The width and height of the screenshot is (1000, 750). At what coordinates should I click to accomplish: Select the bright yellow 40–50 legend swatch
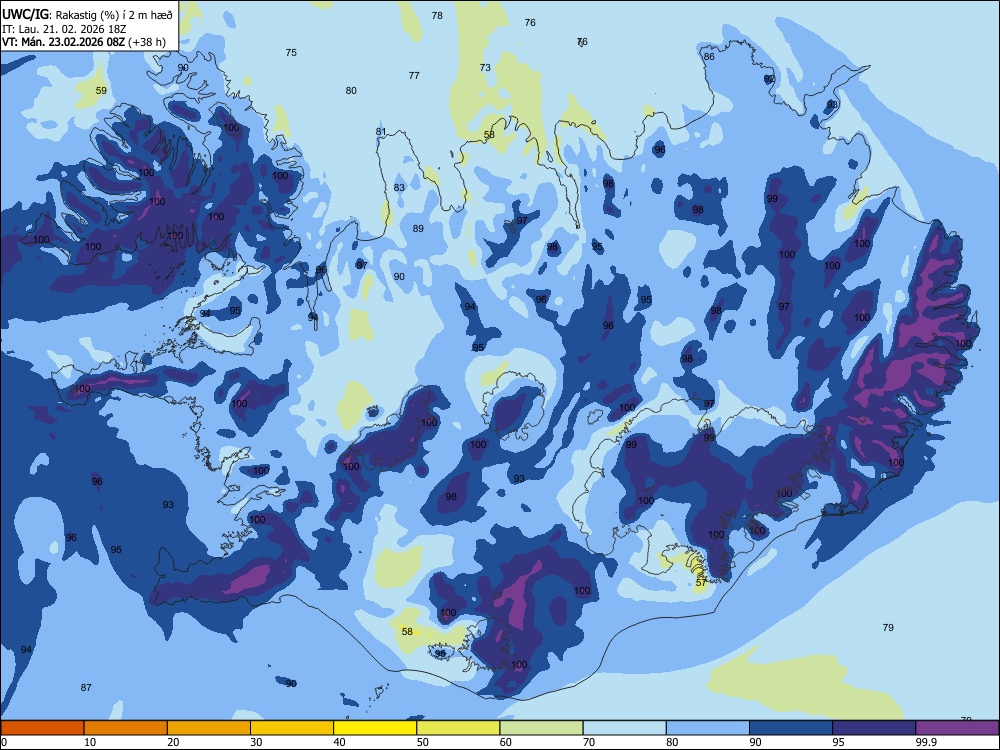coord(375,728)
